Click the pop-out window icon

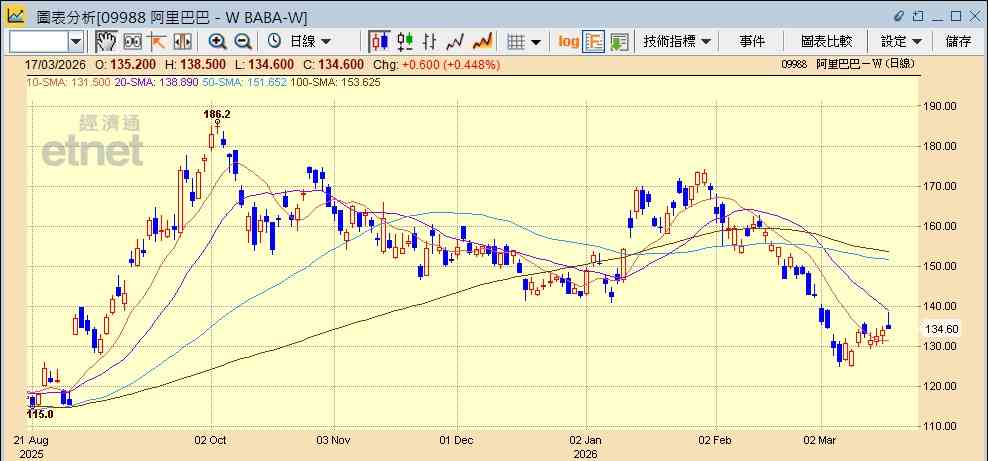pos(919,16)
